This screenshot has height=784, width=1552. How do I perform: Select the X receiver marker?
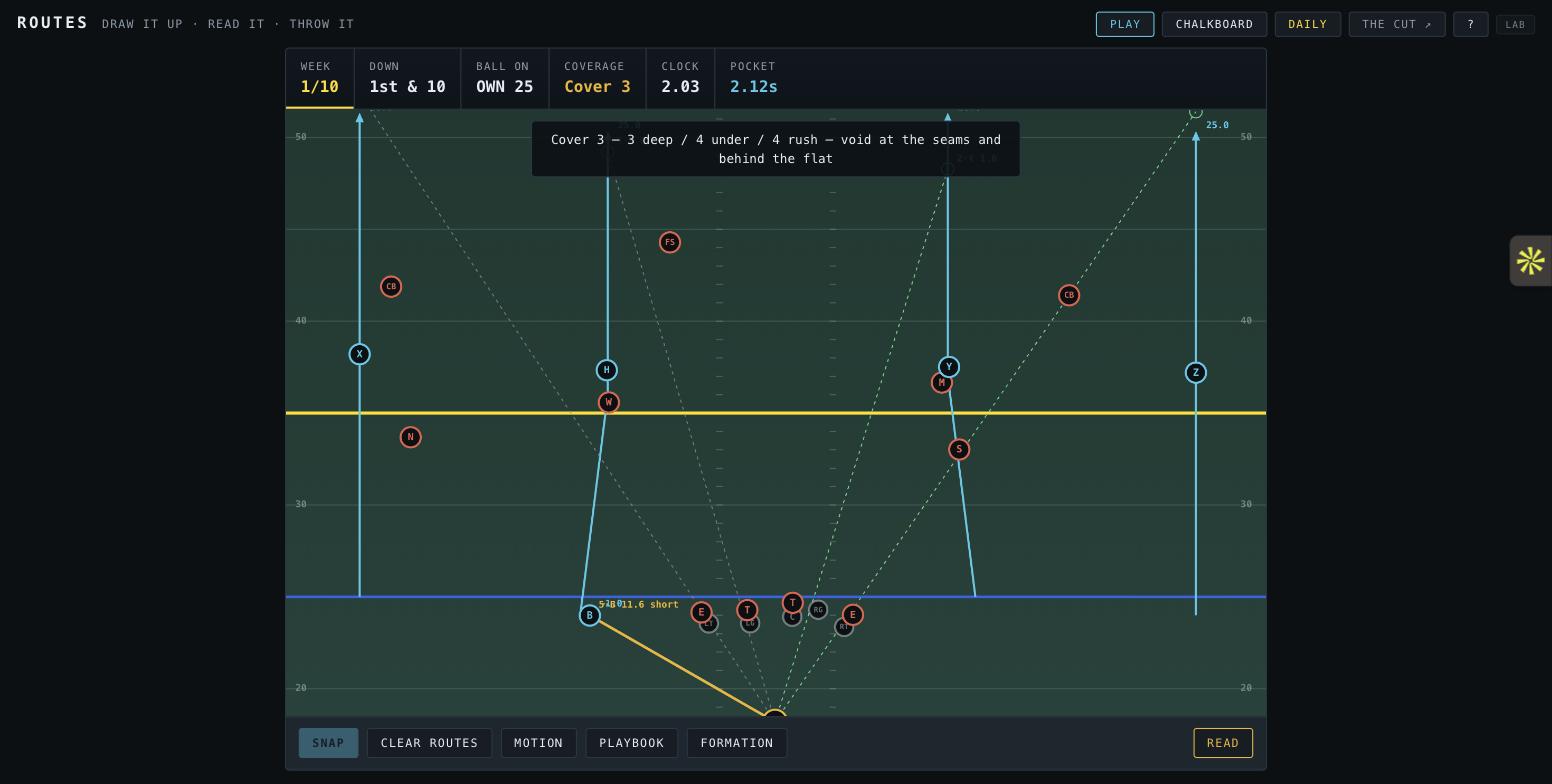359,354
